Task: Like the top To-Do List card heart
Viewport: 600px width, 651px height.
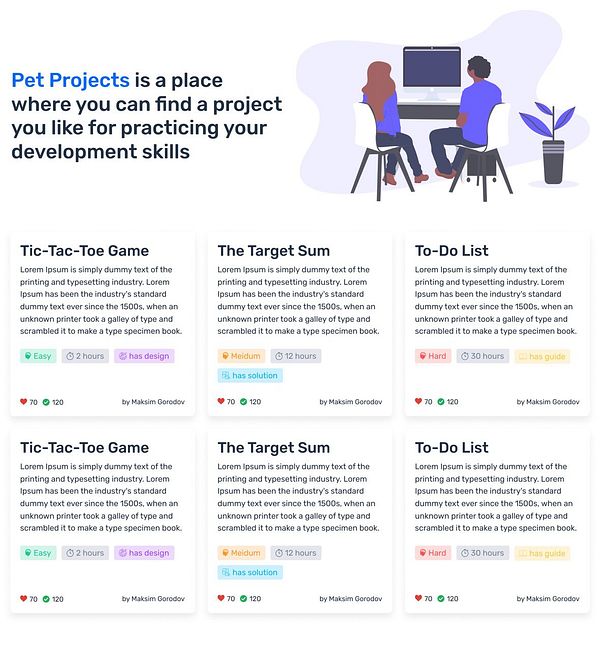Action: (418, 401)
